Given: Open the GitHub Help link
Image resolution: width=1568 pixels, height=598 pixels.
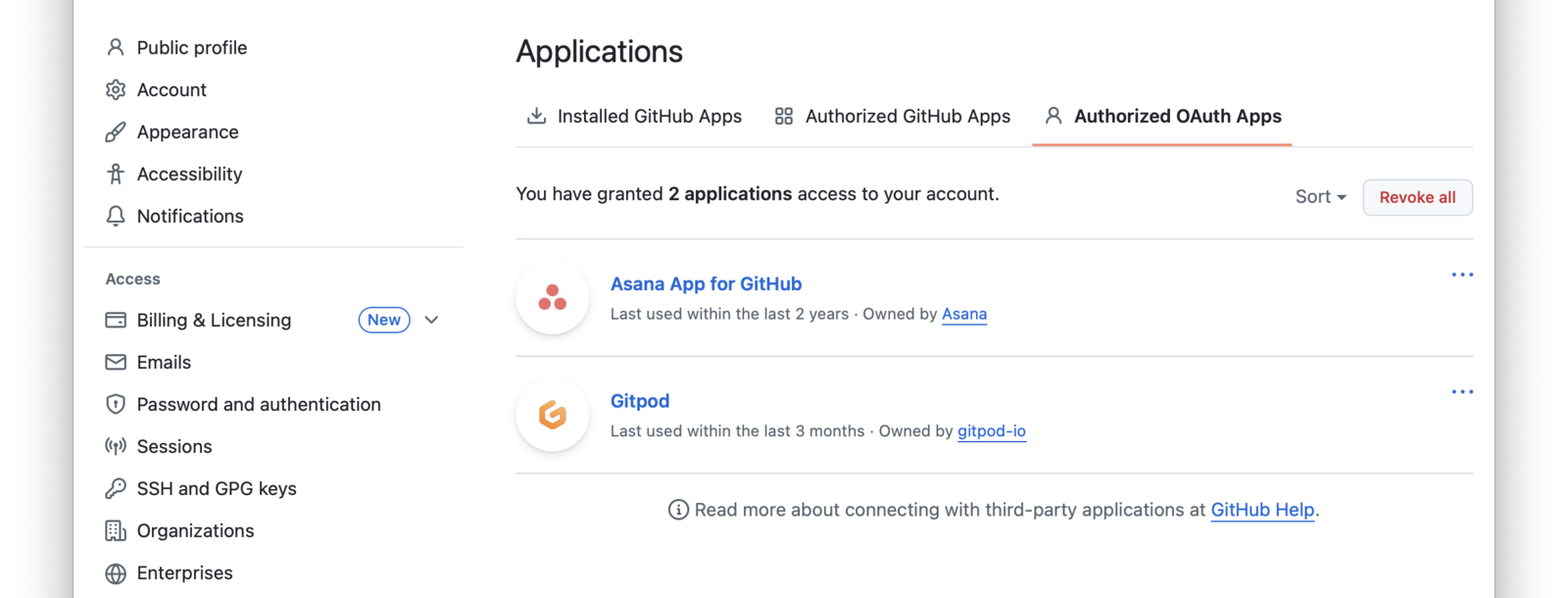Looking at the screenshot, I should click(x=1262, y=510).
